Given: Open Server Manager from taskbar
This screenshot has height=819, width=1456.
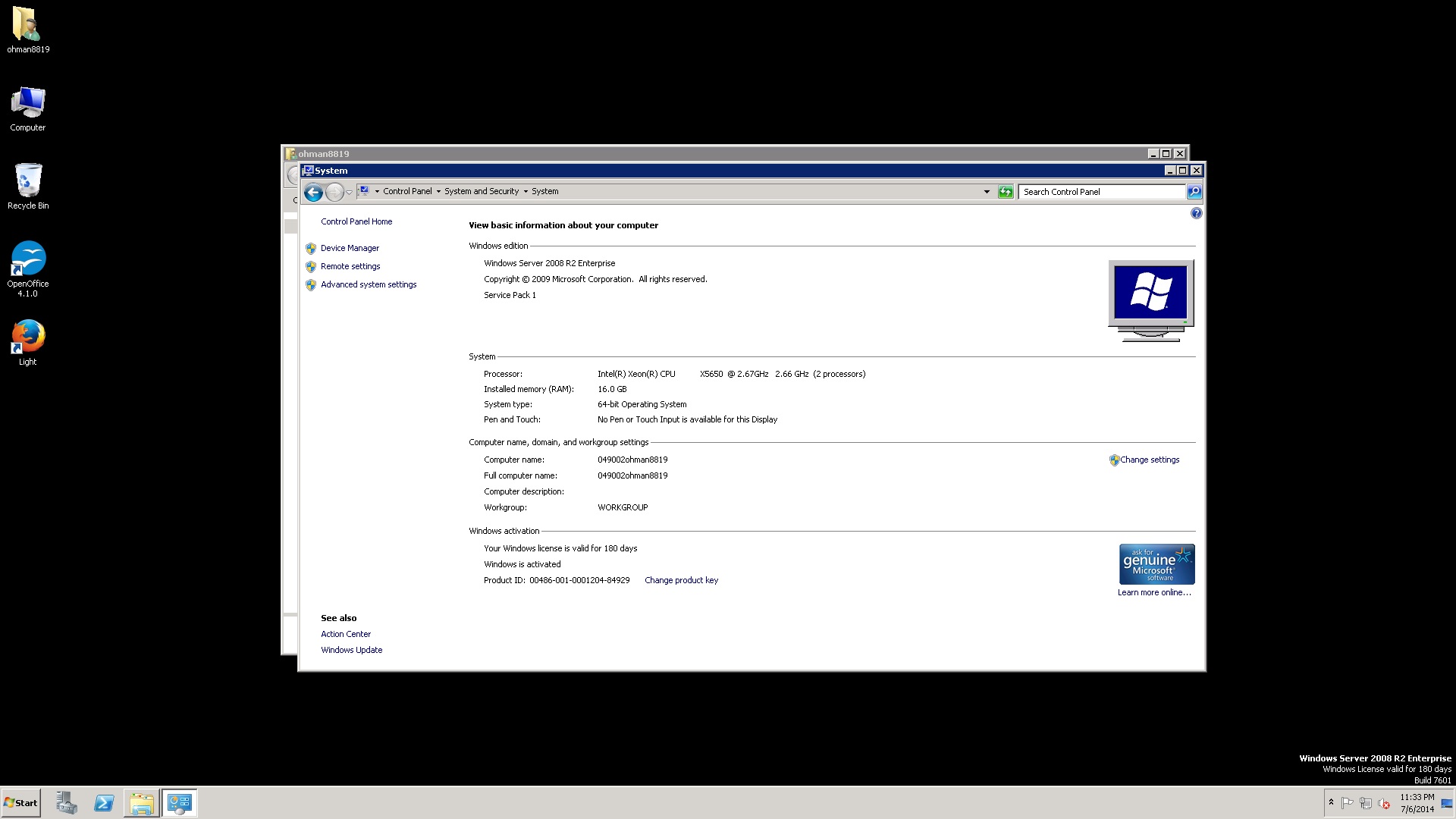Looking at the screenshot, I should coord(67,803).
